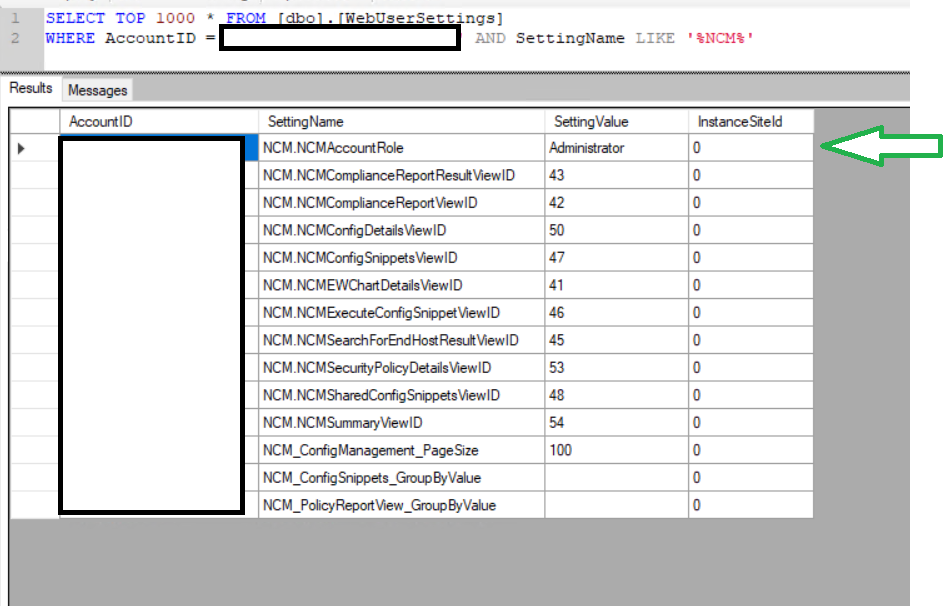Click line number 2 in editor gutter
947x606 pixels.
[15, 38]
